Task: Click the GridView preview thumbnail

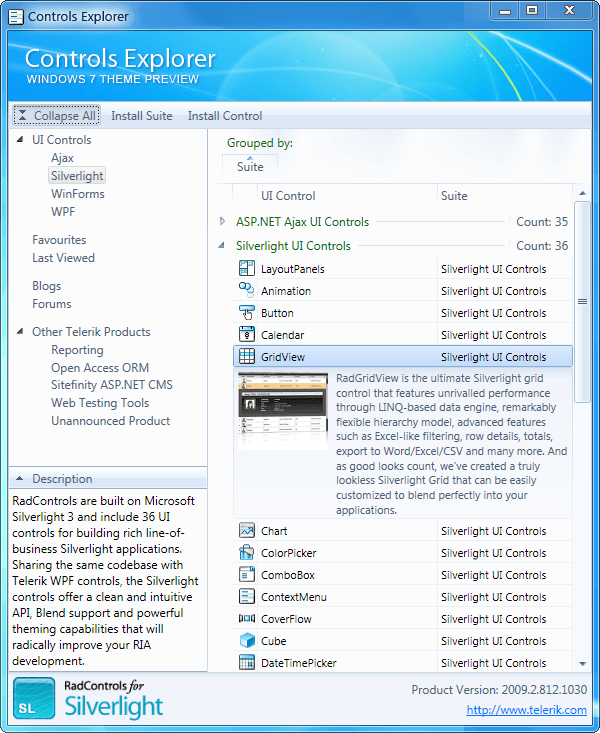Action: coord(282,410)
